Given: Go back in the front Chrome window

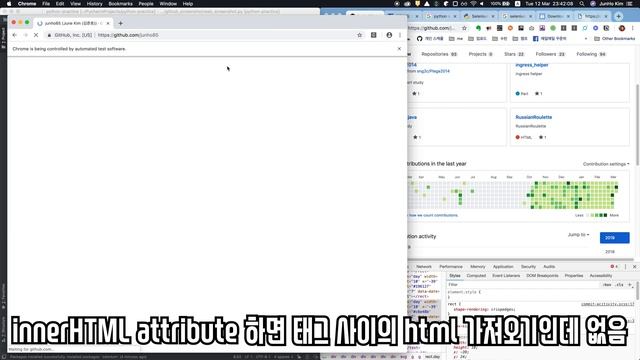Looking at the screenshot, I should tap(15, 35).
